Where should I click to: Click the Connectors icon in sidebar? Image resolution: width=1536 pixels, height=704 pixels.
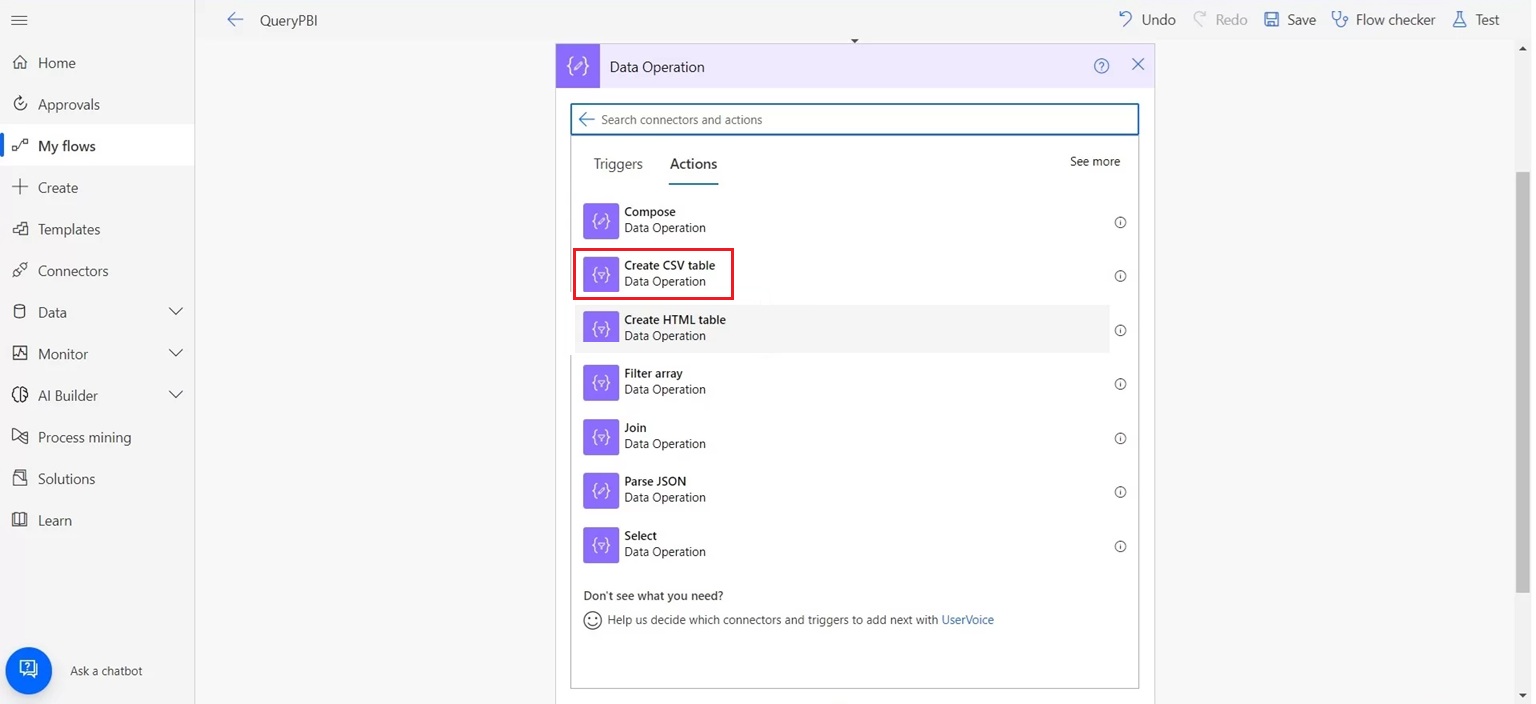click(20, 271)
